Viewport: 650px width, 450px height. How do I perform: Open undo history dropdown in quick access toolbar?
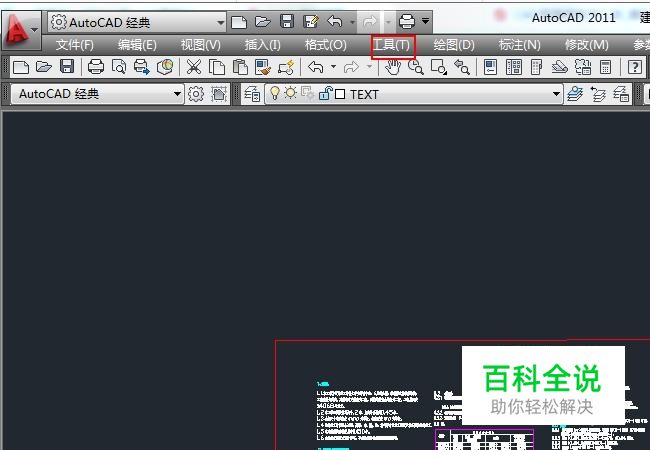(x=352, y=22)
